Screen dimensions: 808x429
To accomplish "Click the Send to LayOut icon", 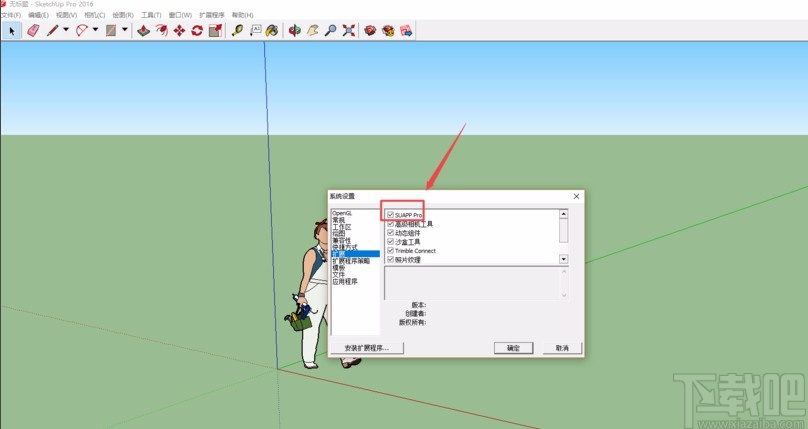I will pyautogui.click(x=406, y=31).
